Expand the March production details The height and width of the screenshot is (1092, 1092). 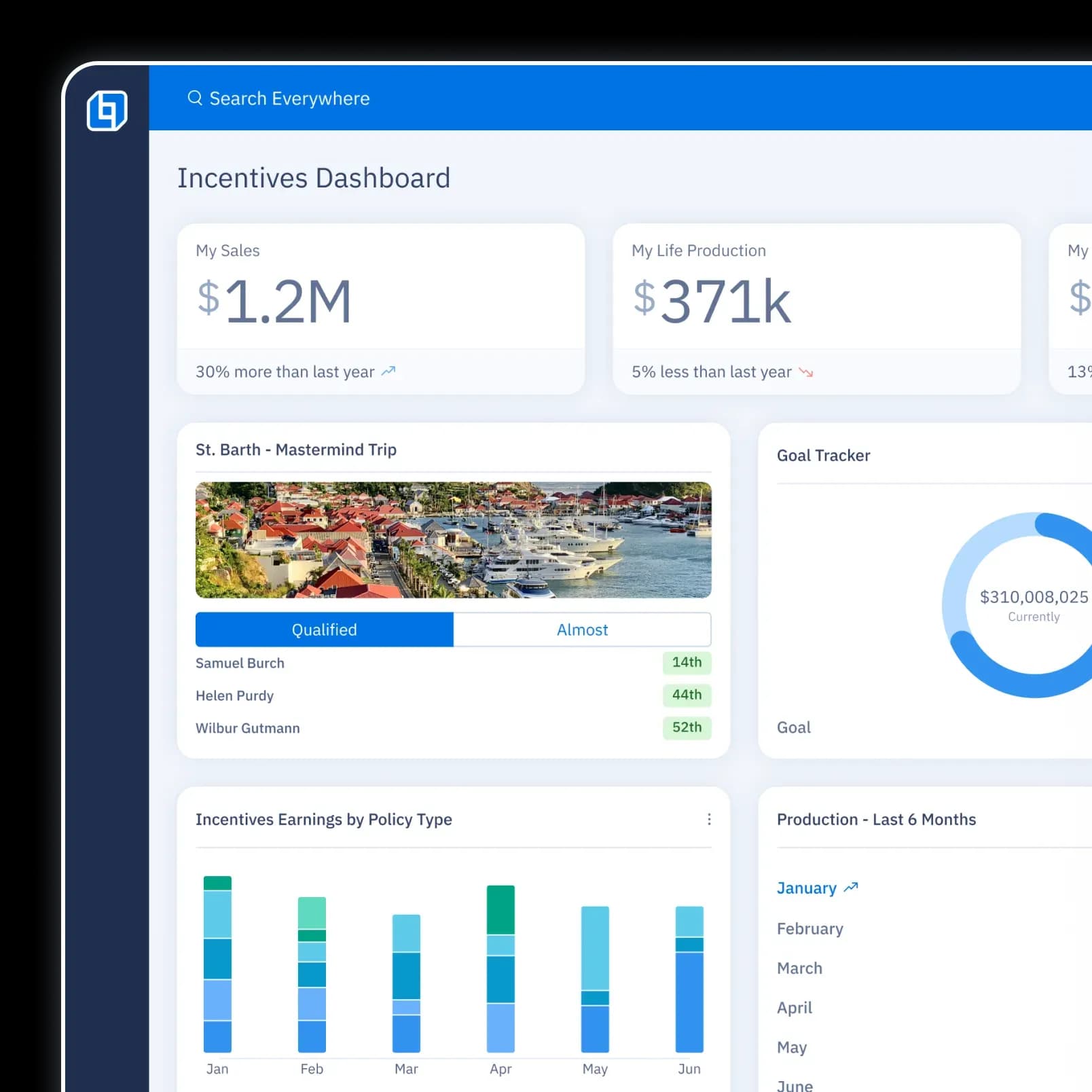(x=799, y=968)
